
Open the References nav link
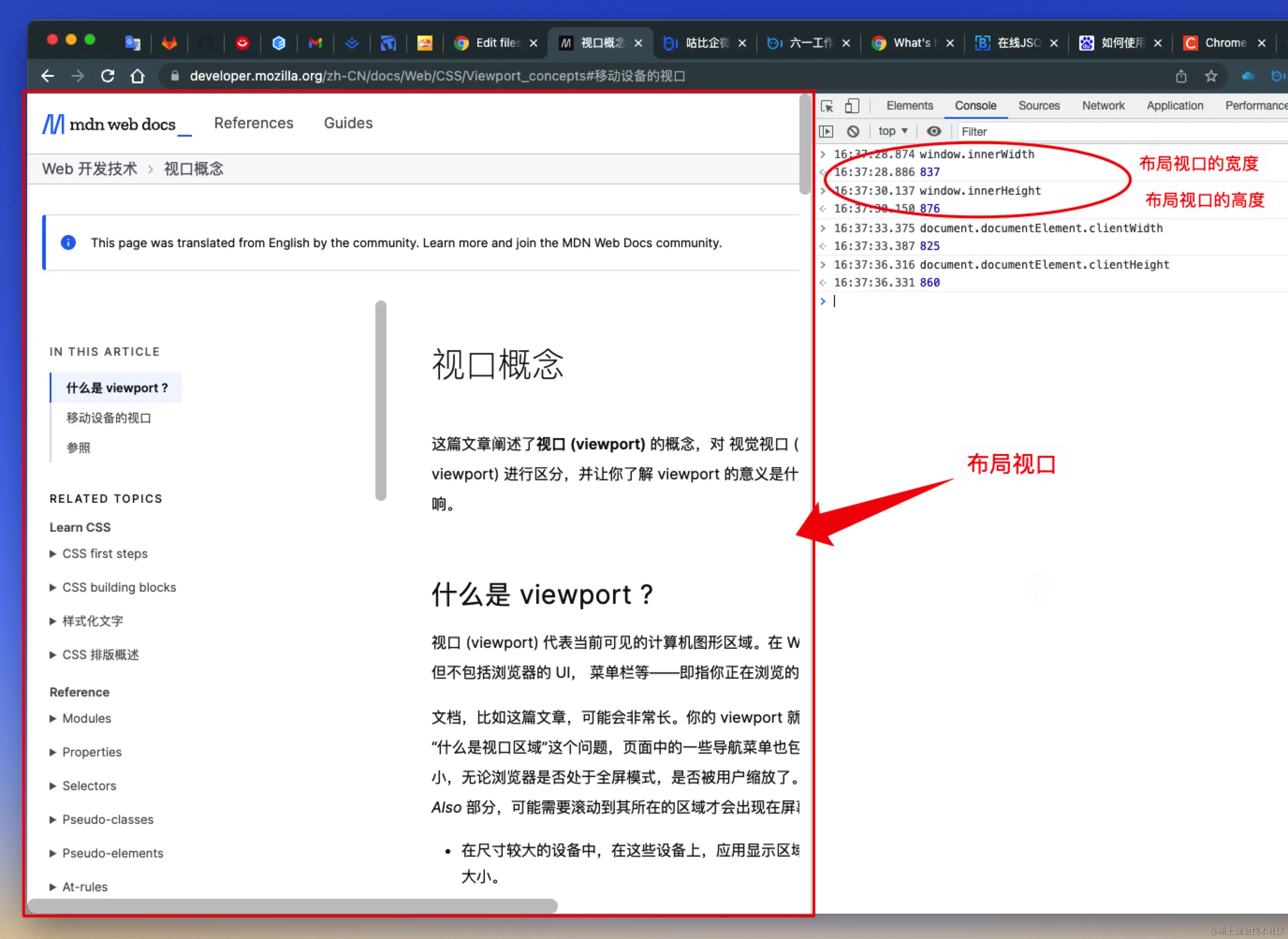pyautogui.click(x=253, y=124)
